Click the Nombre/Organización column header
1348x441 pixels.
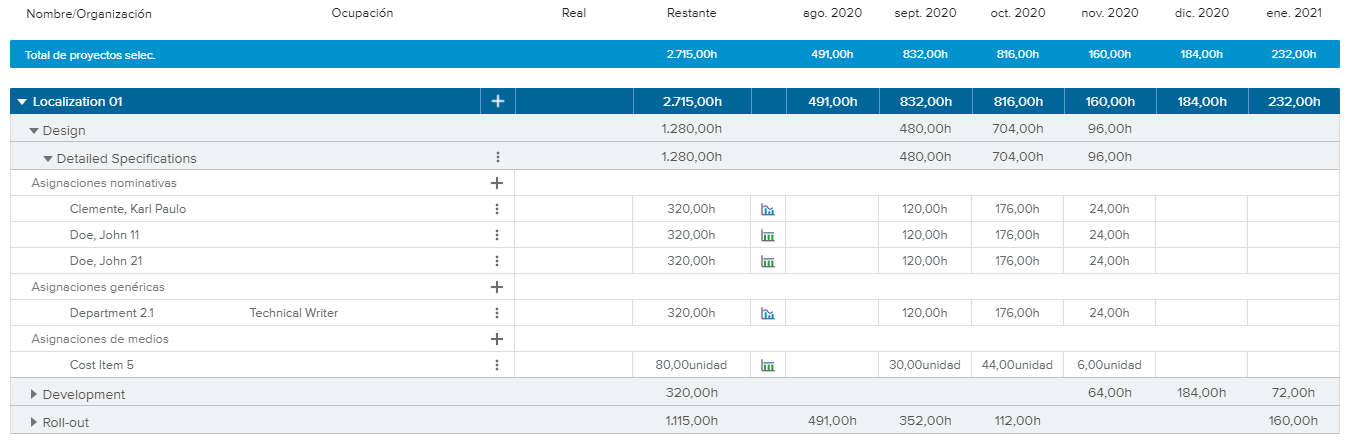pos(89,14)
